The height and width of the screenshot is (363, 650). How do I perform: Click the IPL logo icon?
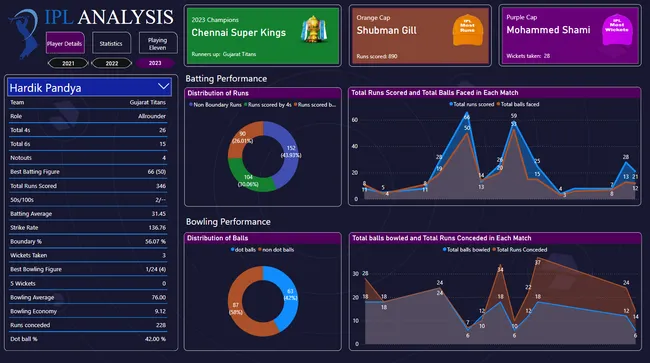[24, 33]
